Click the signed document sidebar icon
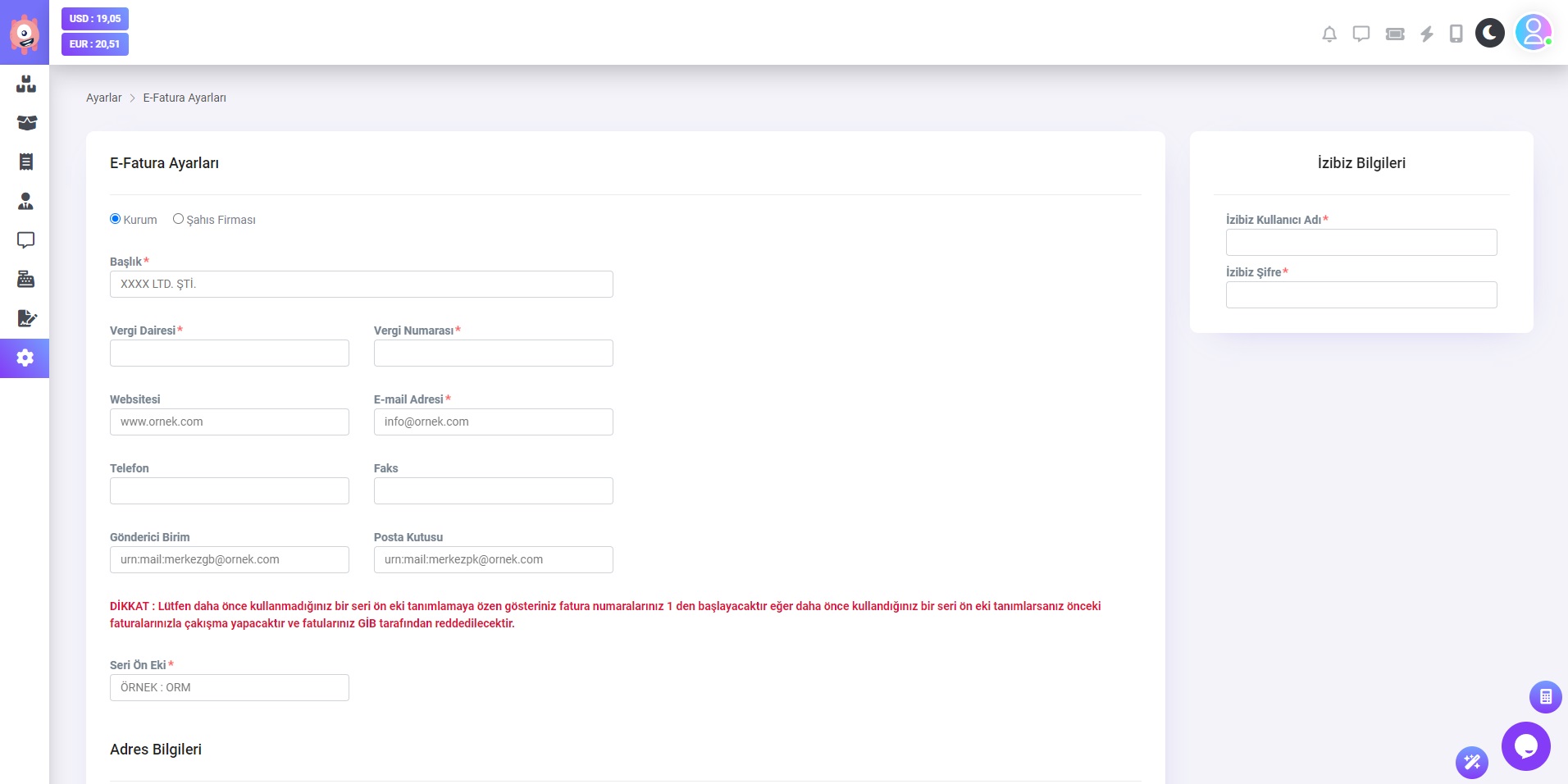Screen dimensions: 1568x784 click(x=25, y=318)
